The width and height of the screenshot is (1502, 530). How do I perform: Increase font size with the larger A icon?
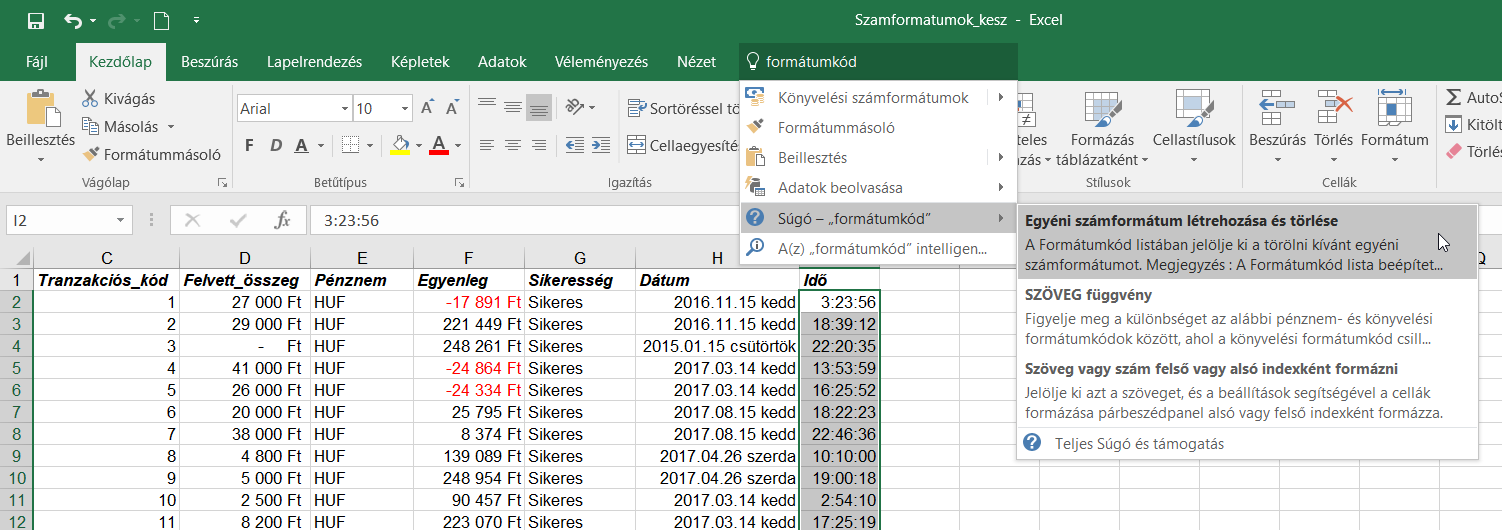click(x=427, y=108)
